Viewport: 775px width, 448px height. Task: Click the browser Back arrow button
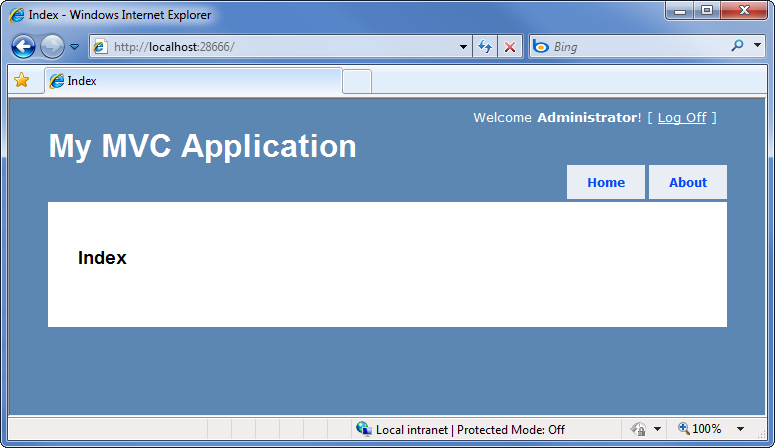pyautogui.click(x=23, y=47)
